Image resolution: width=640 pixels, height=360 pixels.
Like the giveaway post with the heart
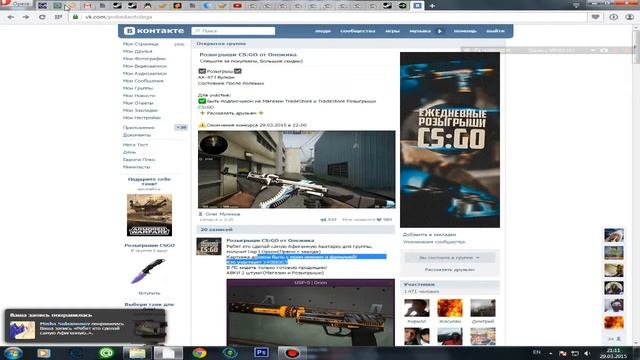[379, 220]
